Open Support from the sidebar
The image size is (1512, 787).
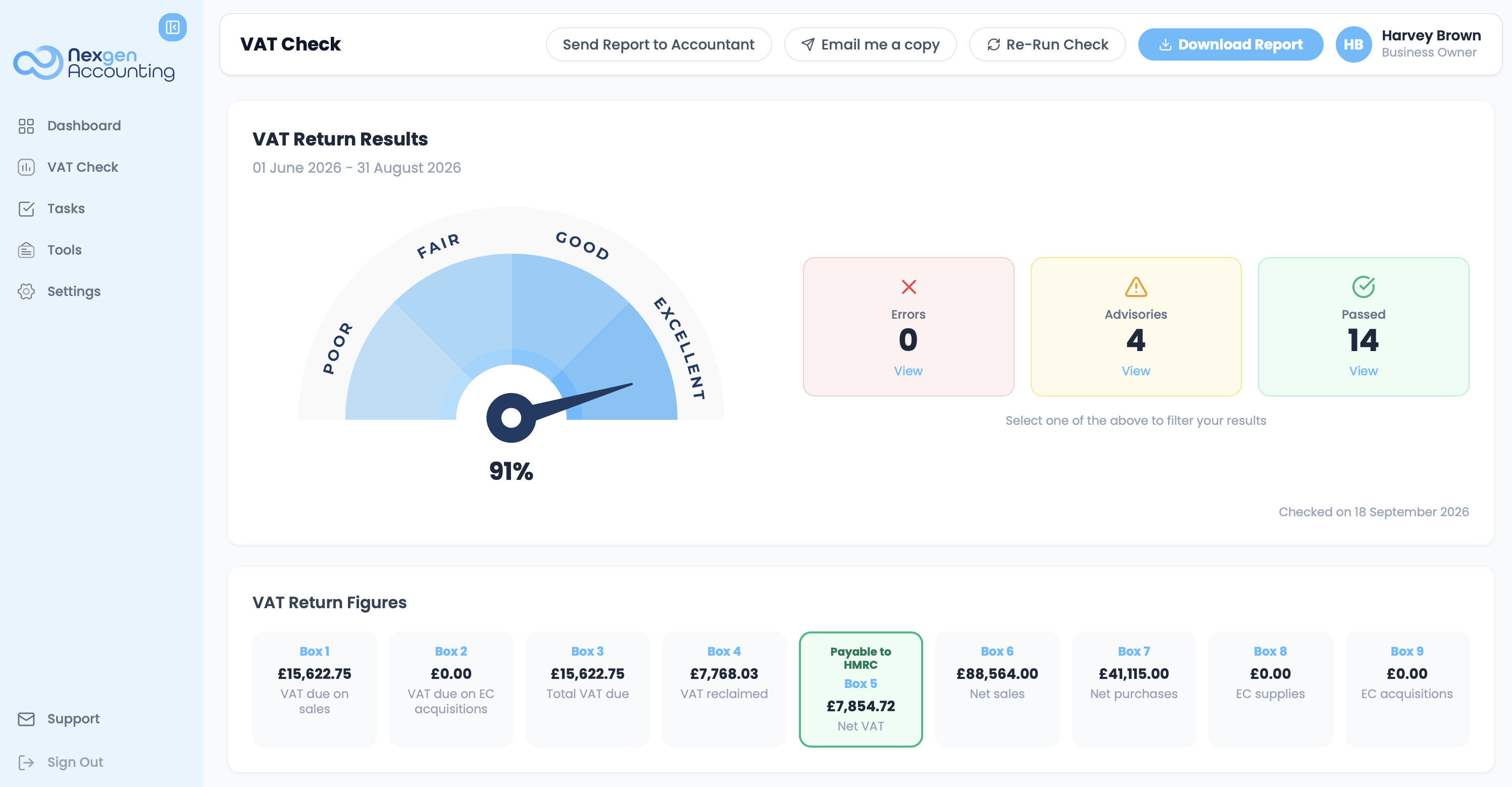73,719
